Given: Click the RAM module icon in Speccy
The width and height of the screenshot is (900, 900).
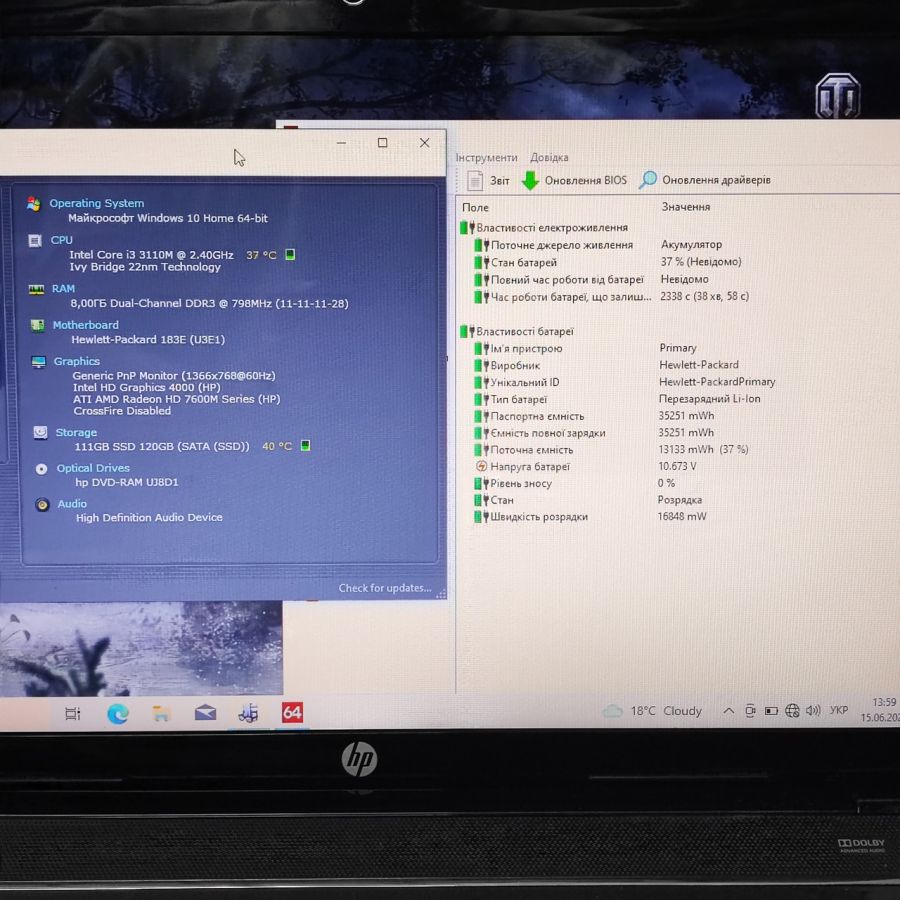Looking at the screenshot, I should (36, 289).
